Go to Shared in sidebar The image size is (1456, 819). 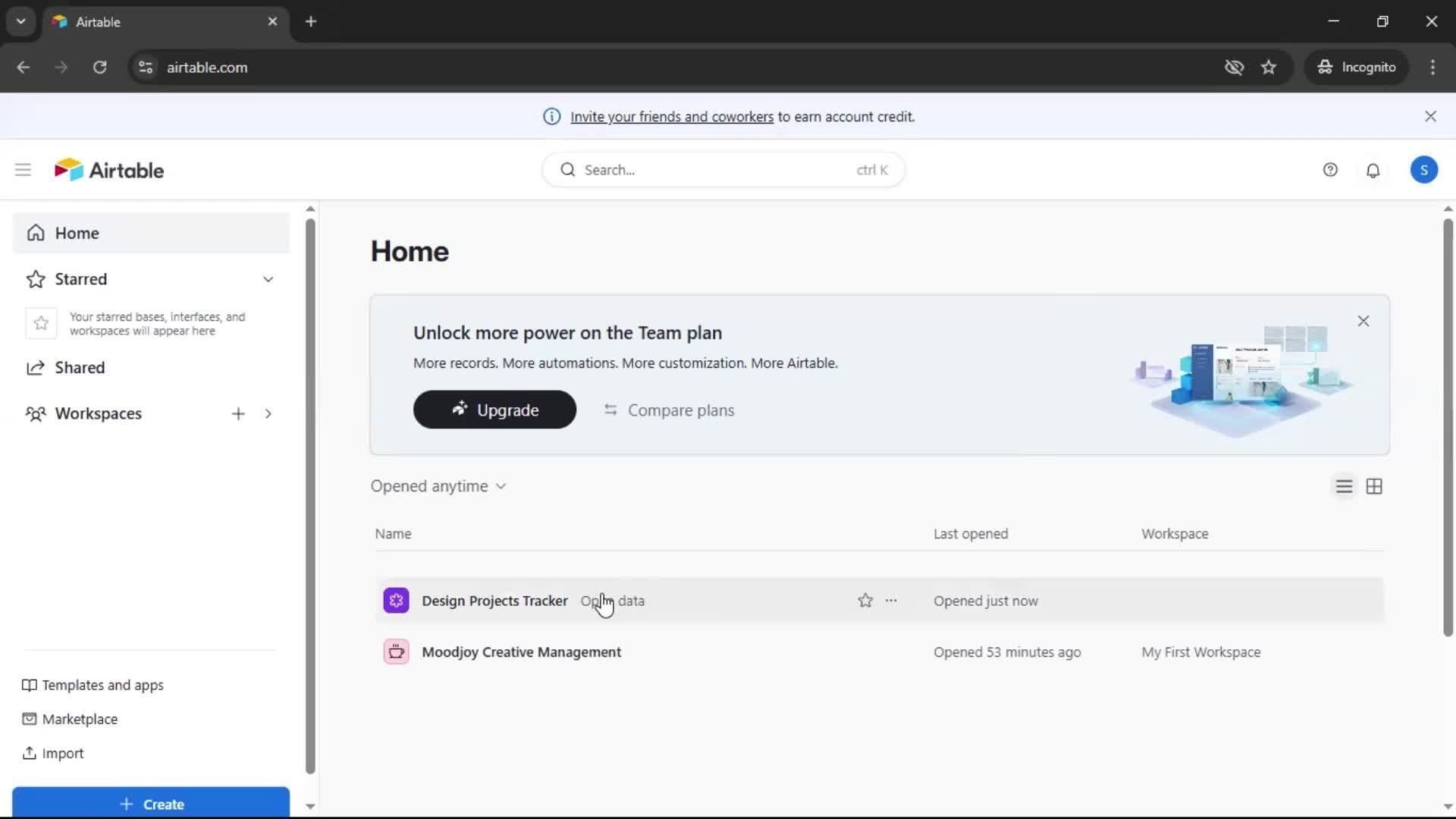click(80, 368)
